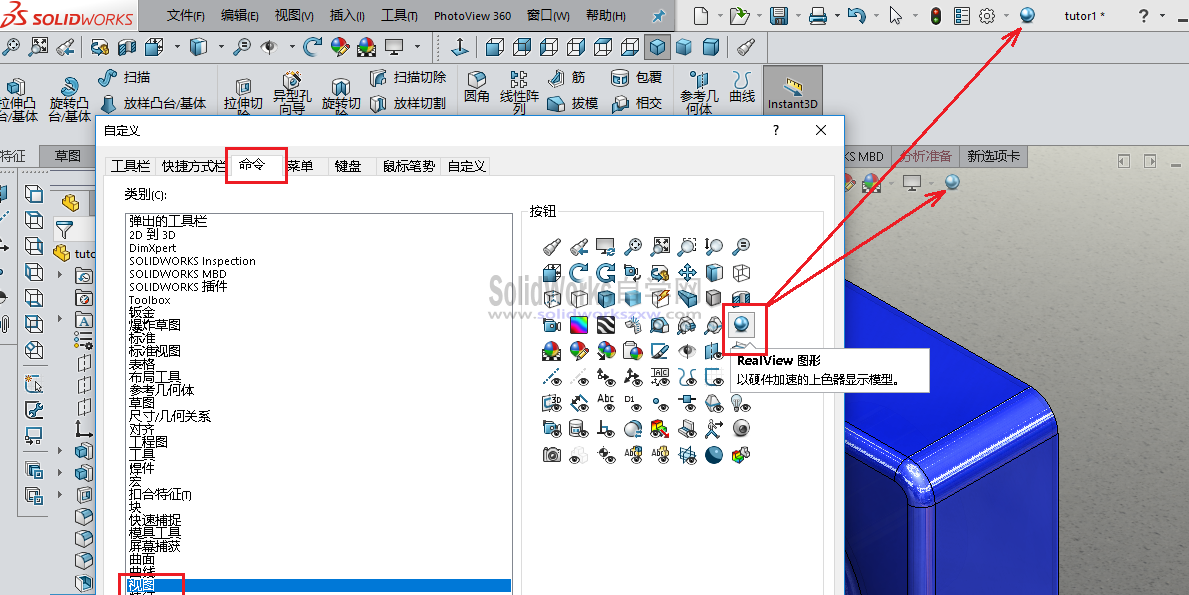This screenshot has height=595, width=1189.
Task: Click the highlighted RealView 图形 sphere in the dialog
Action: coord(740,324)
